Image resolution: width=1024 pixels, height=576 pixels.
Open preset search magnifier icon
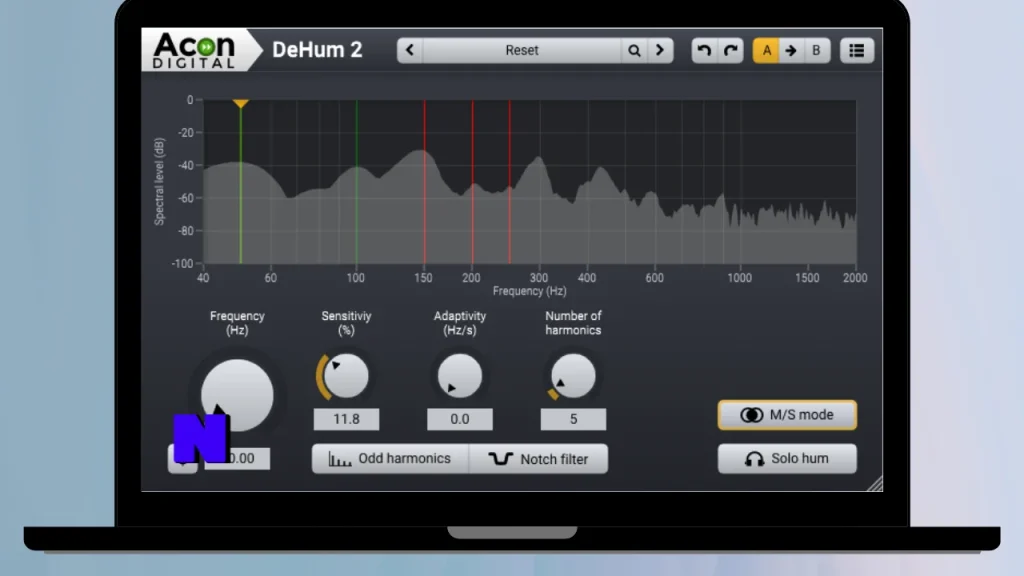pyautogui.click(x=633, y=50)
